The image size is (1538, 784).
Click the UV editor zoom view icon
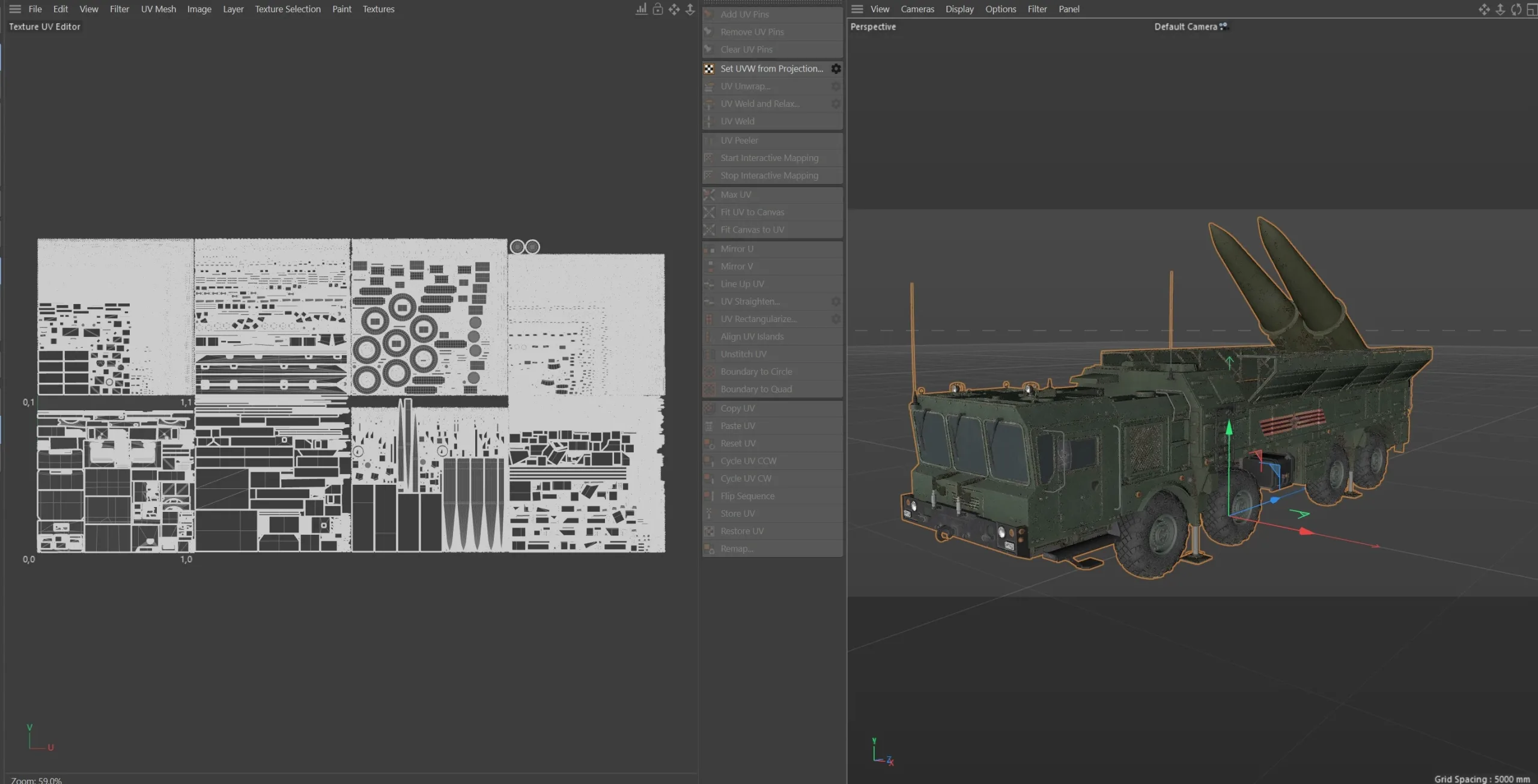690,9
